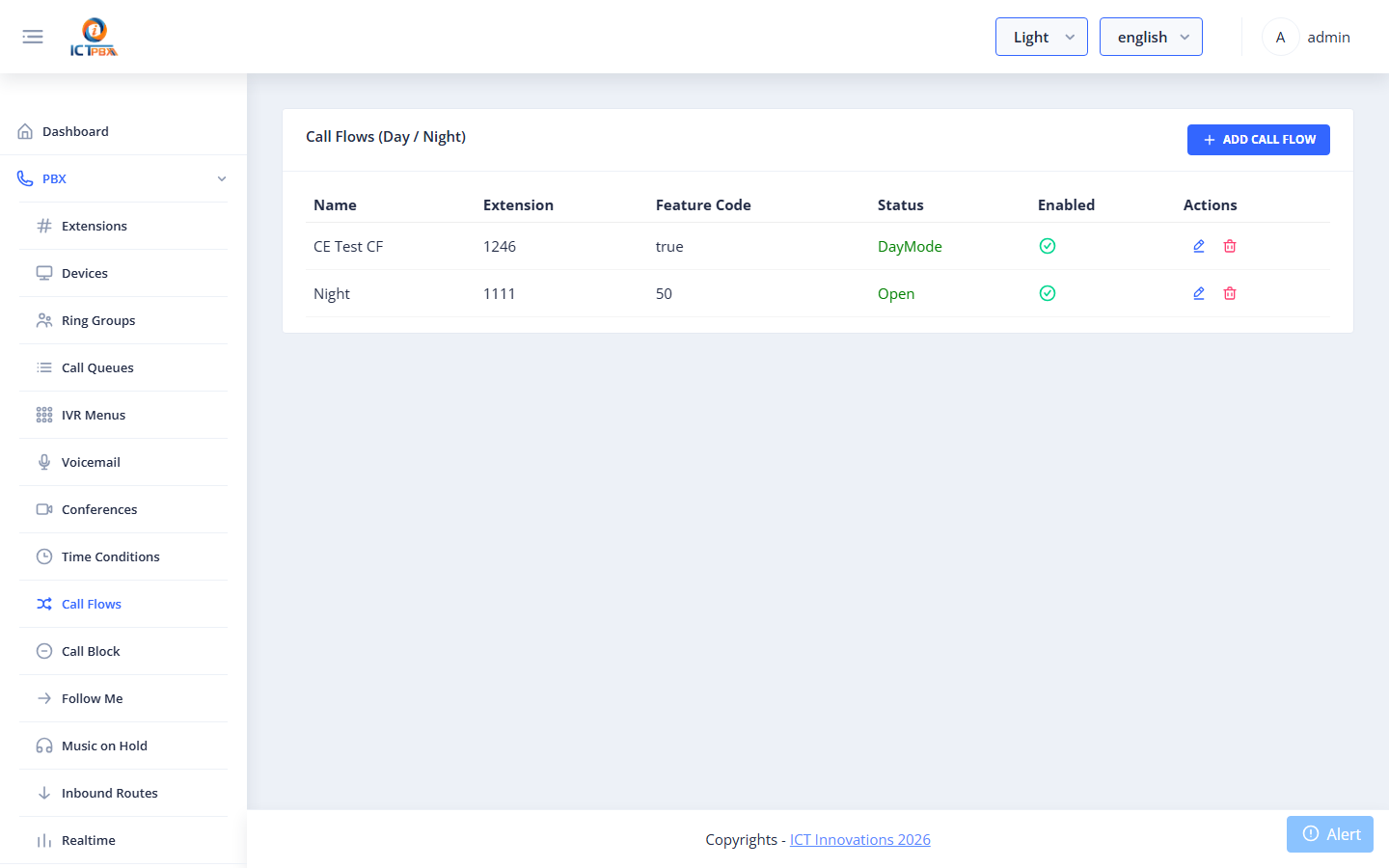Image resolution: width=1389 pixels, height=868 pixels.
Task: Open Extensions page
Action: pyautogui.click(x=95, y=226)
